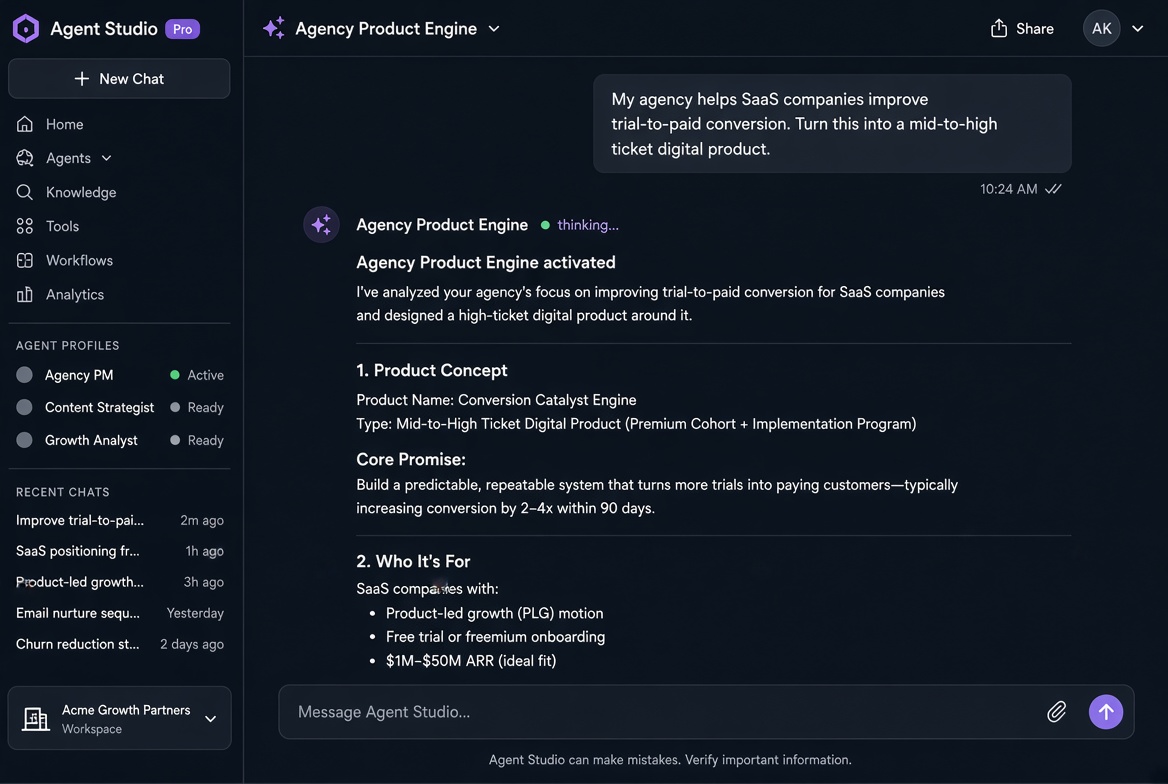Click the Share button label
This screenshot has height=784, width=1168.
click(1035, 29)
